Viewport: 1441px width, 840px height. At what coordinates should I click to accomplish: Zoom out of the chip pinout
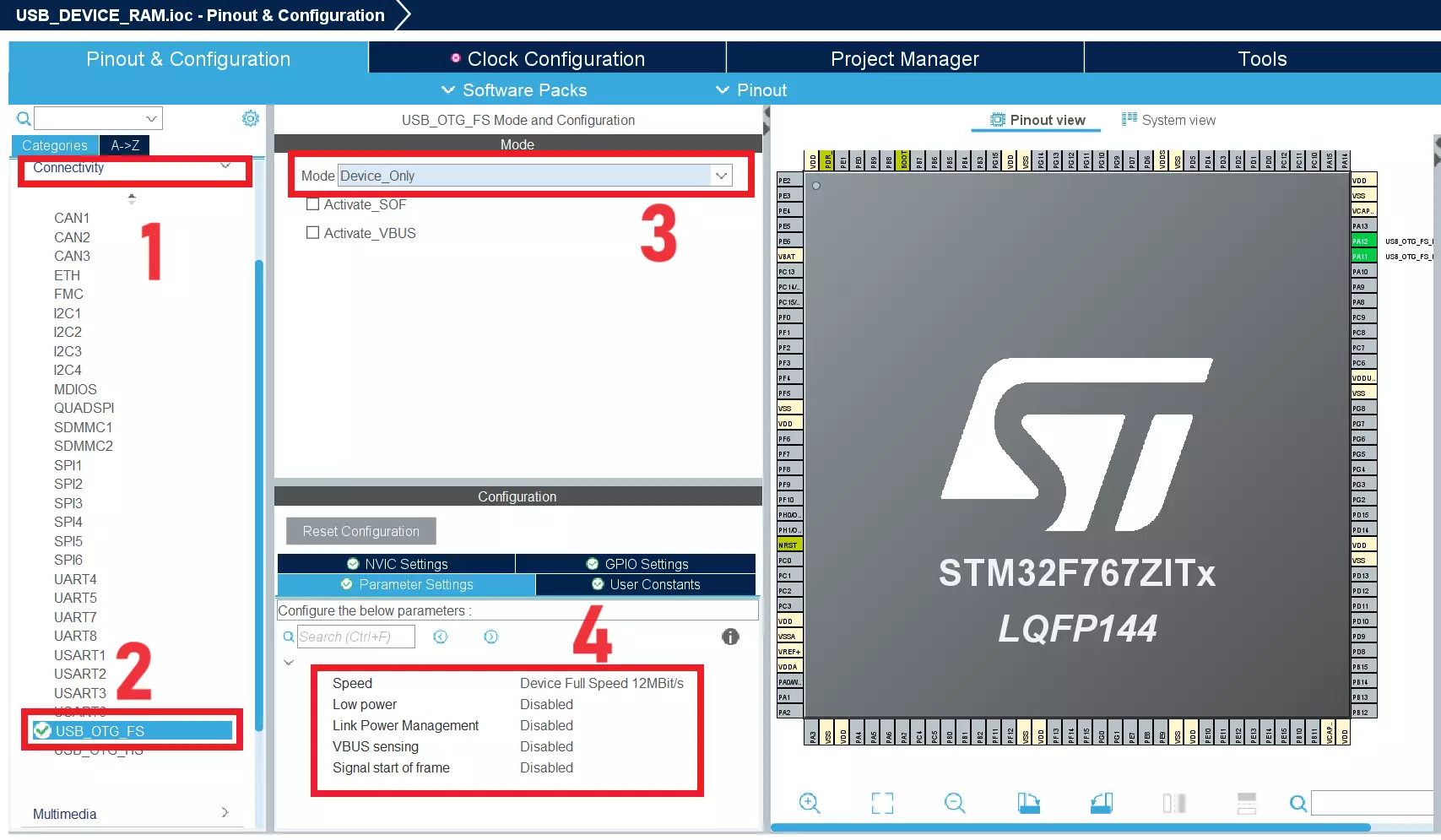[955, 803]
